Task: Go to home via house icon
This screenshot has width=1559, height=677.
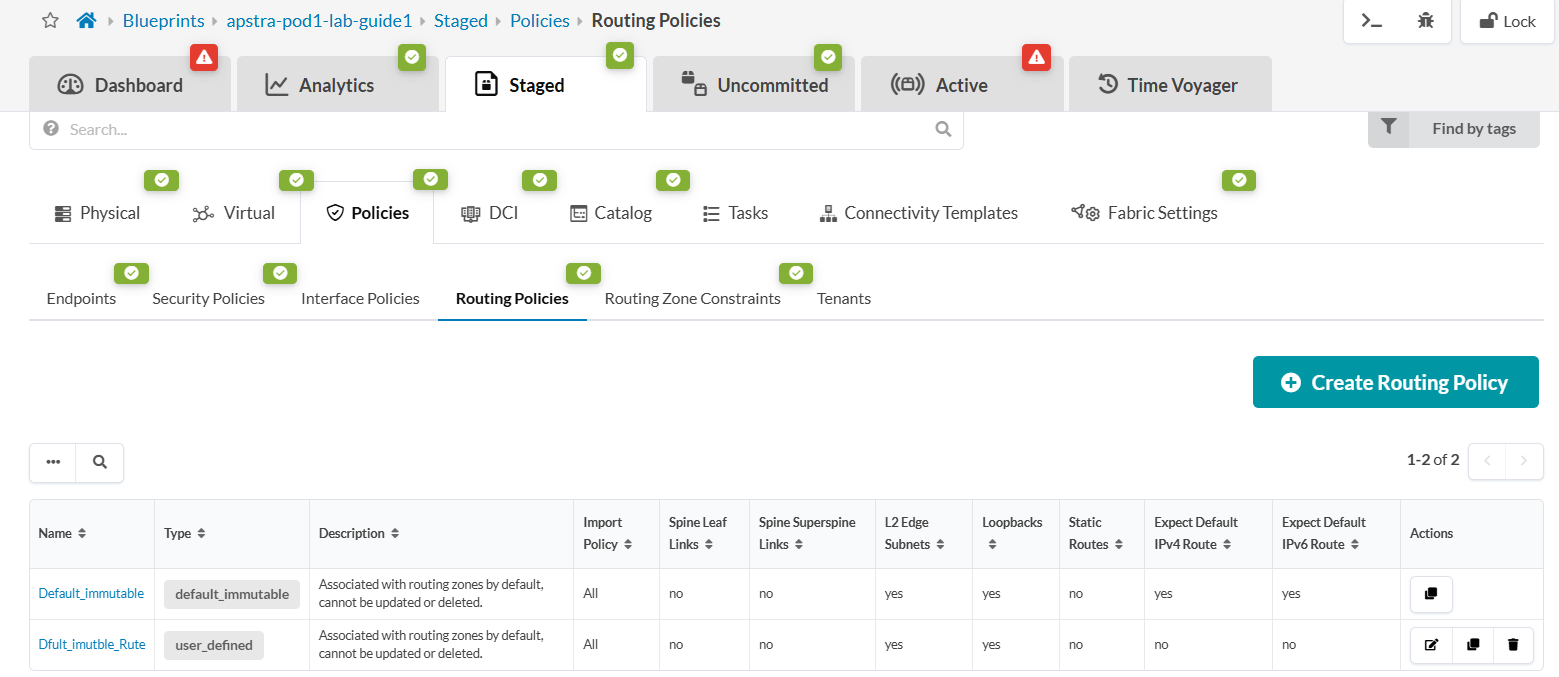Action: (x=86, y=21)
